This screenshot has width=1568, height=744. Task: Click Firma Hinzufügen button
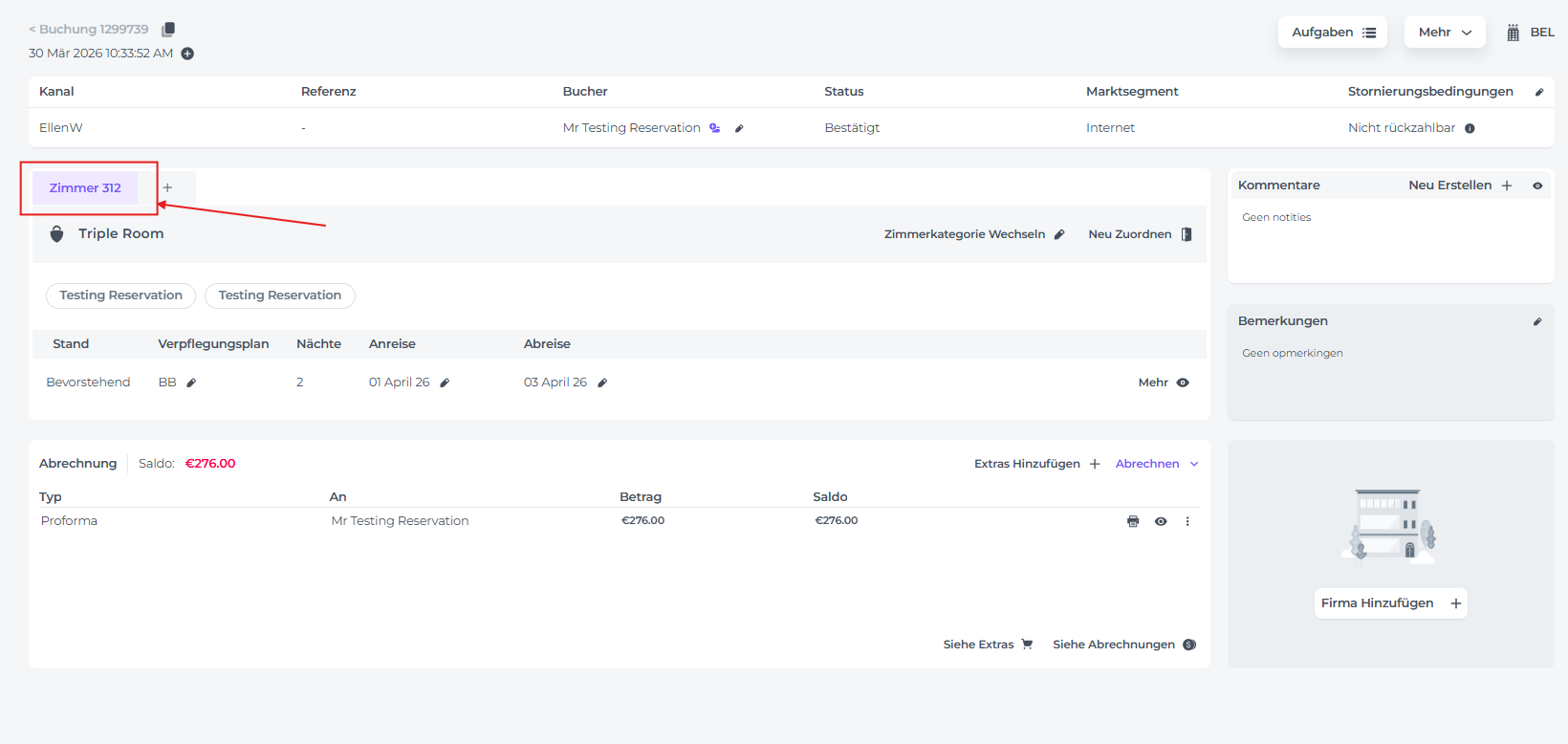[x=1390, y=603]
